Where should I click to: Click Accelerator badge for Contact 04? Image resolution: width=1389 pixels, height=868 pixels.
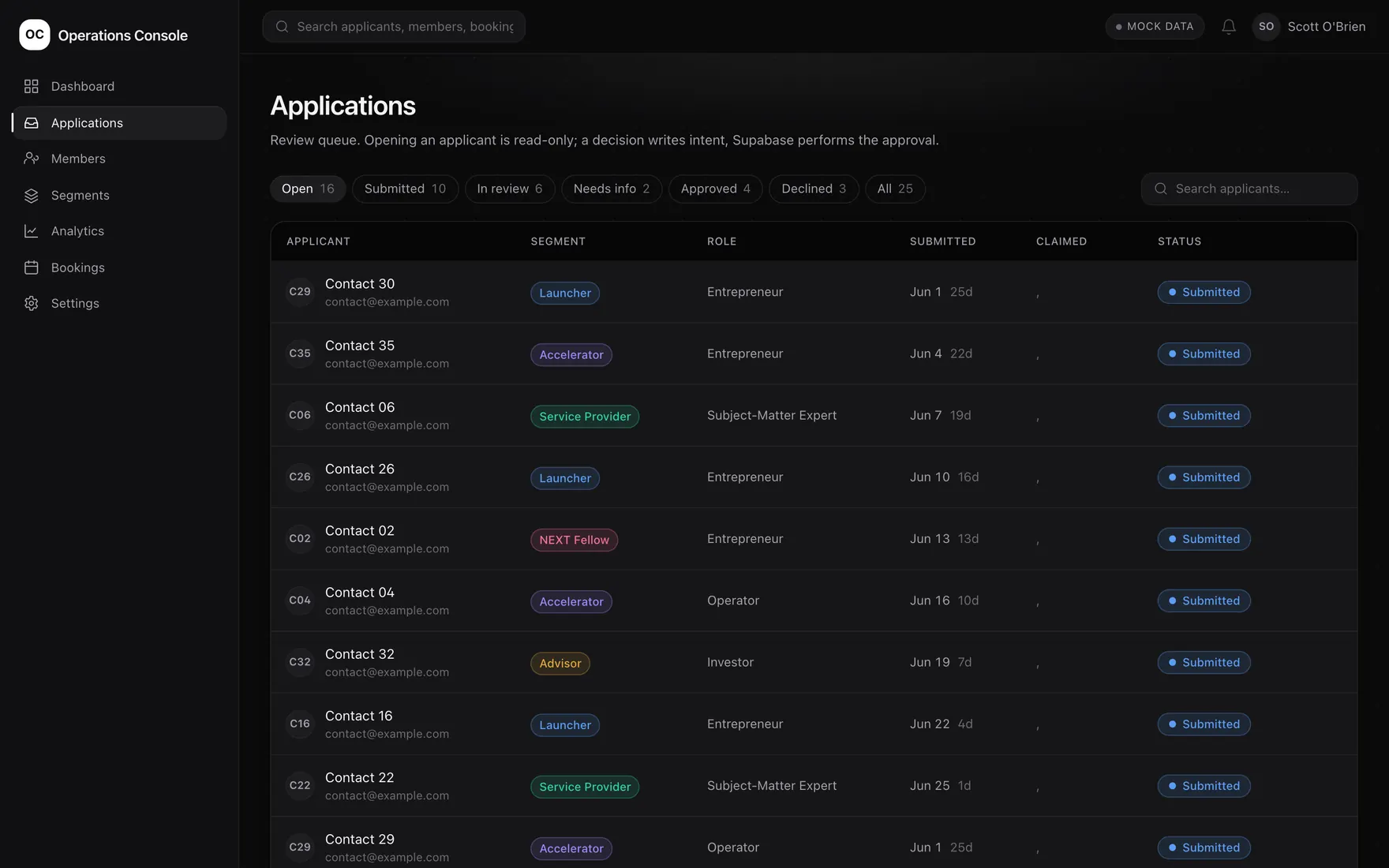(571, 602)
